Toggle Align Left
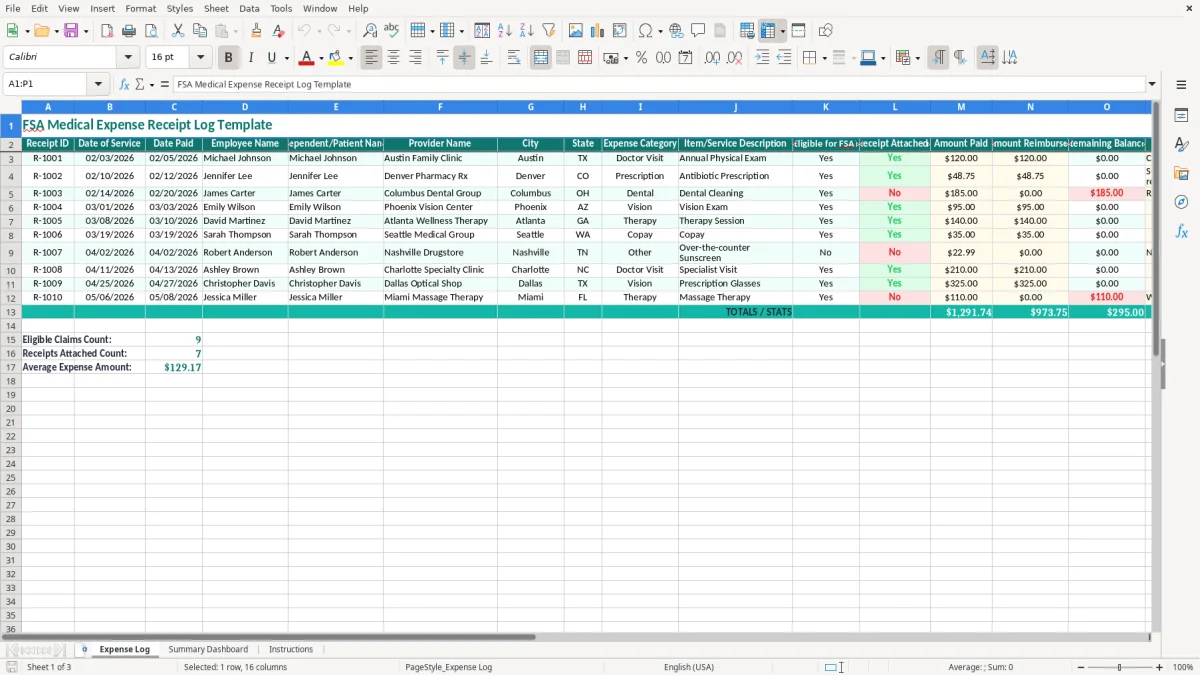 pyautogui.click(x=372, y=58)
